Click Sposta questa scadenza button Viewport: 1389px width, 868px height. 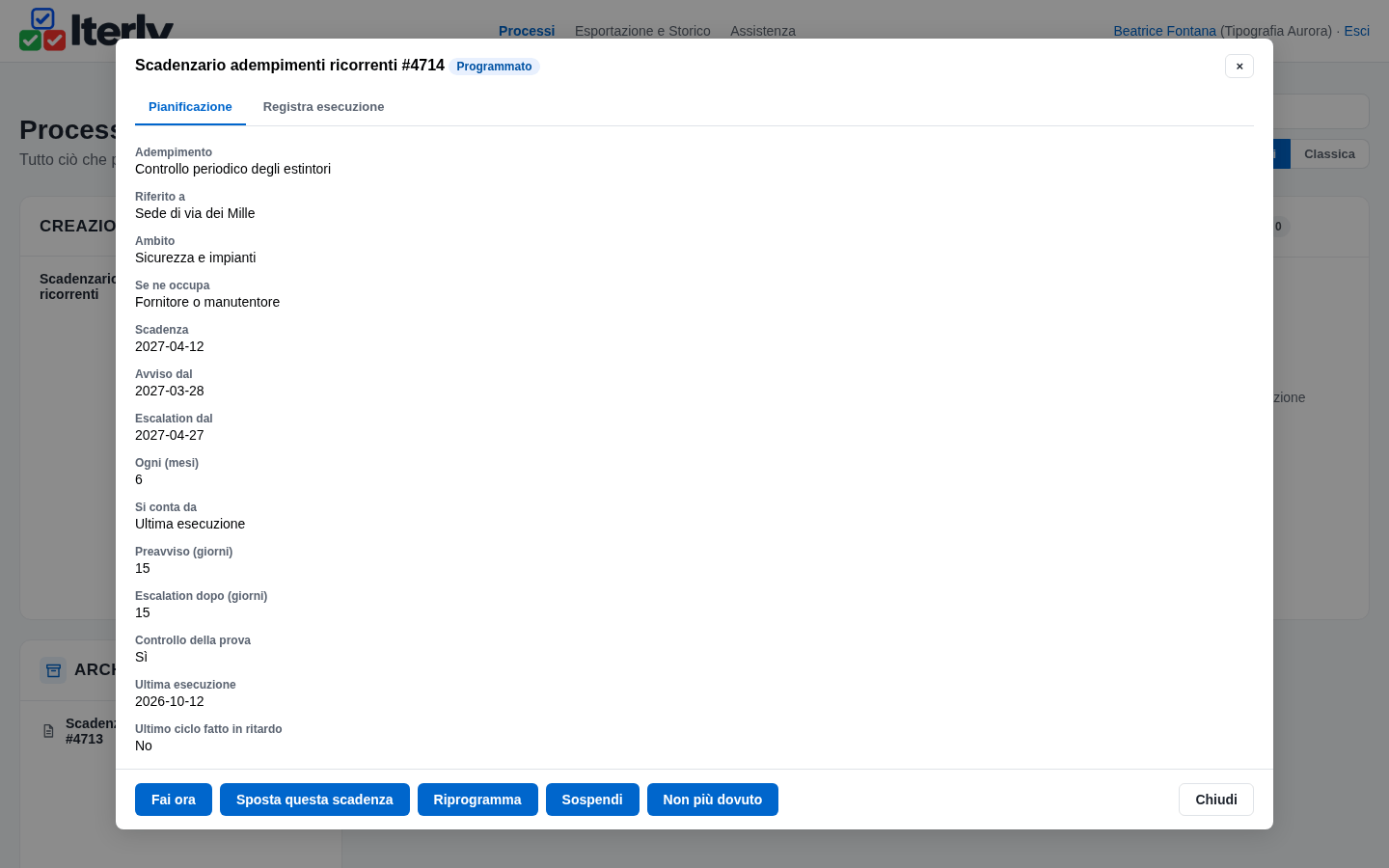pos(314,800)
